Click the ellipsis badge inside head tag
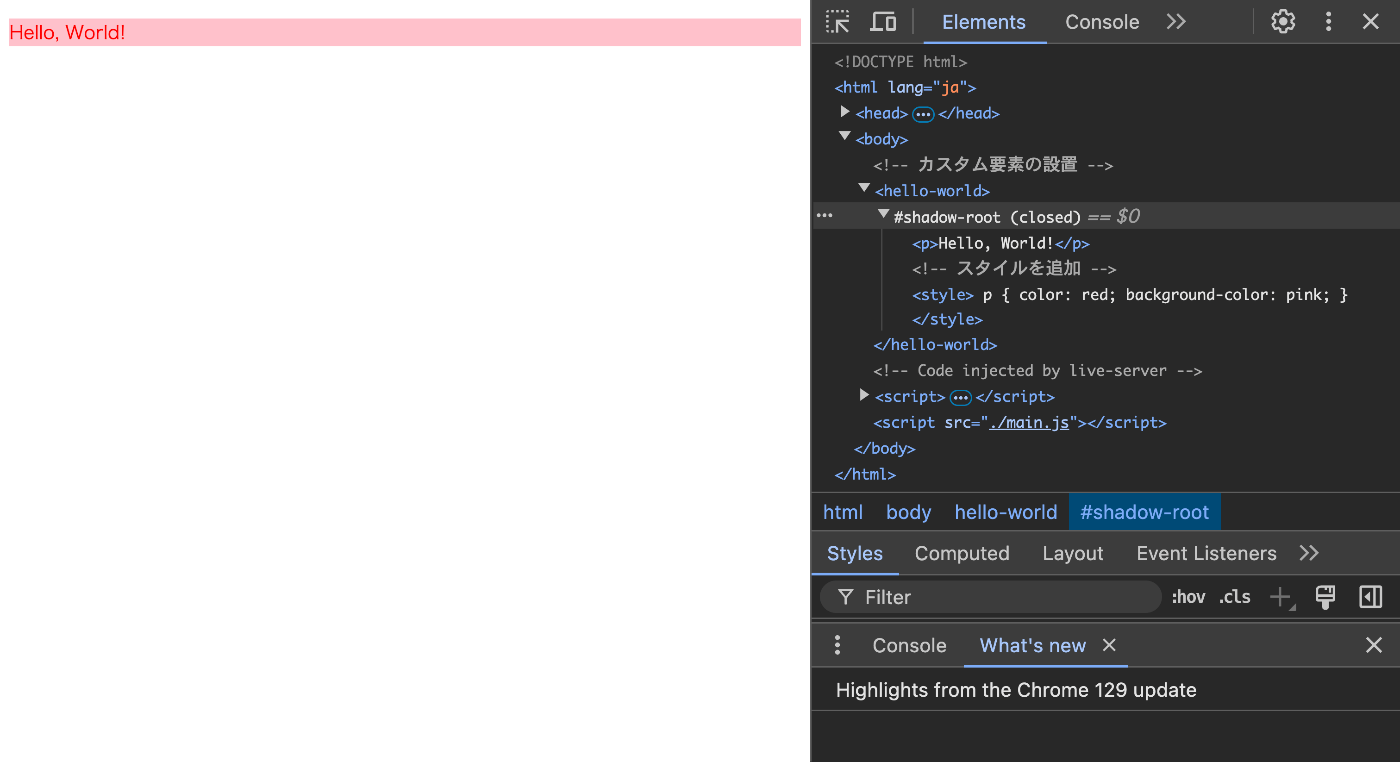1400x762 pixels. point(923,114)
